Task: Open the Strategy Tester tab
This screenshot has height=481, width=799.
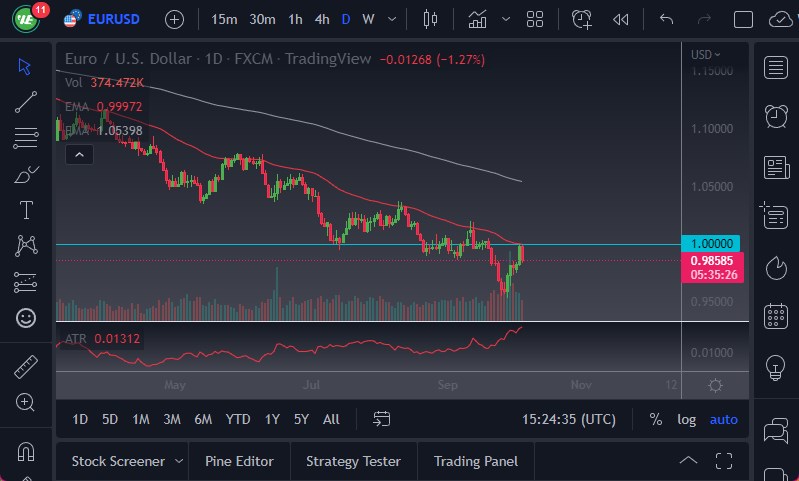Action: click(353, 461)
